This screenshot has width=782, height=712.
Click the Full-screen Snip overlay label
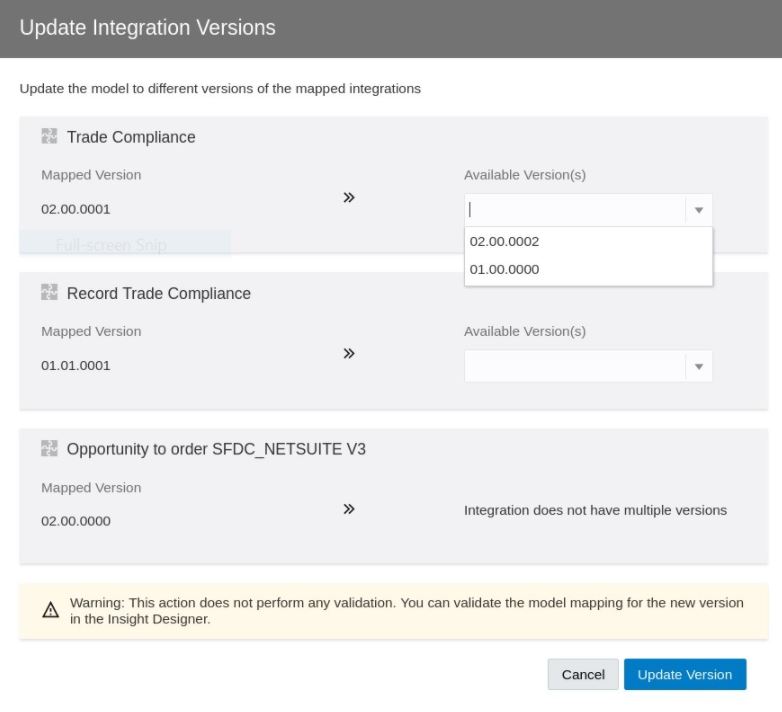coord(112,245)
